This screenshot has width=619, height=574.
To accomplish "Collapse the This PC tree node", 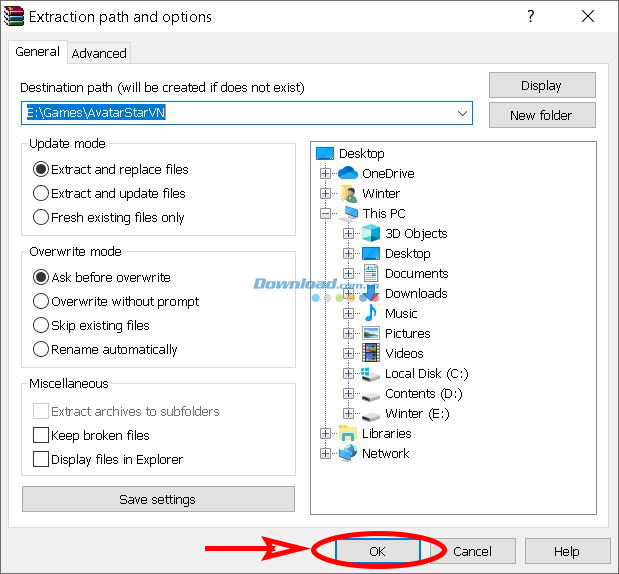I will (325, 214).
